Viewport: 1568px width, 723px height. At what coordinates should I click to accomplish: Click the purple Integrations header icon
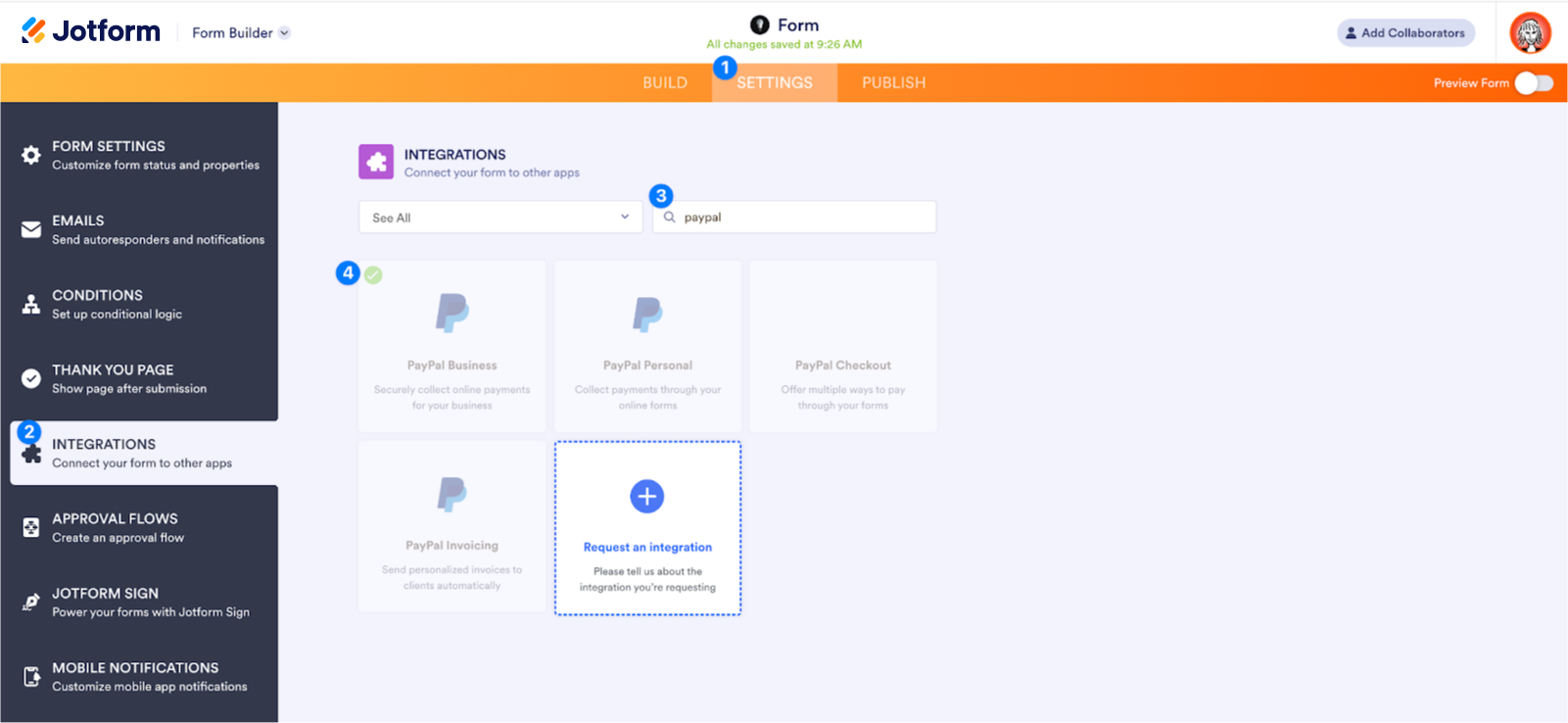click(376, 162)
